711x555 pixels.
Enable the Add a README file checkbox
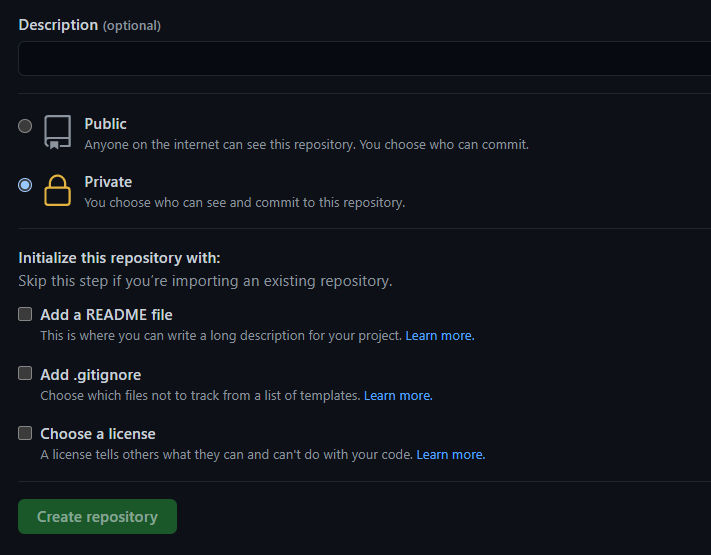pos(25,314)
